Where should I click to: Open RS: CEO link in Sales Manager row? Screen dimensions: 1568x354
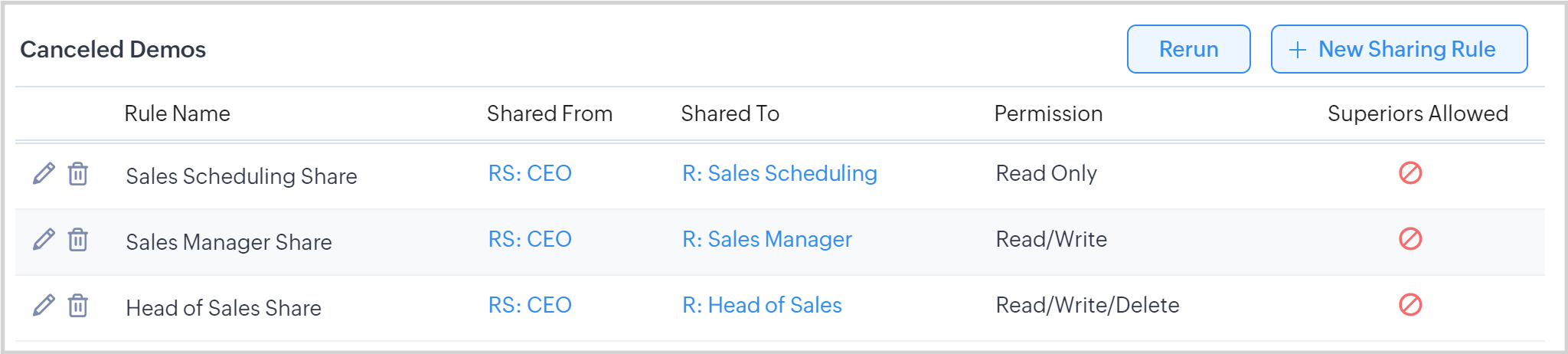(x=530, y=239)
